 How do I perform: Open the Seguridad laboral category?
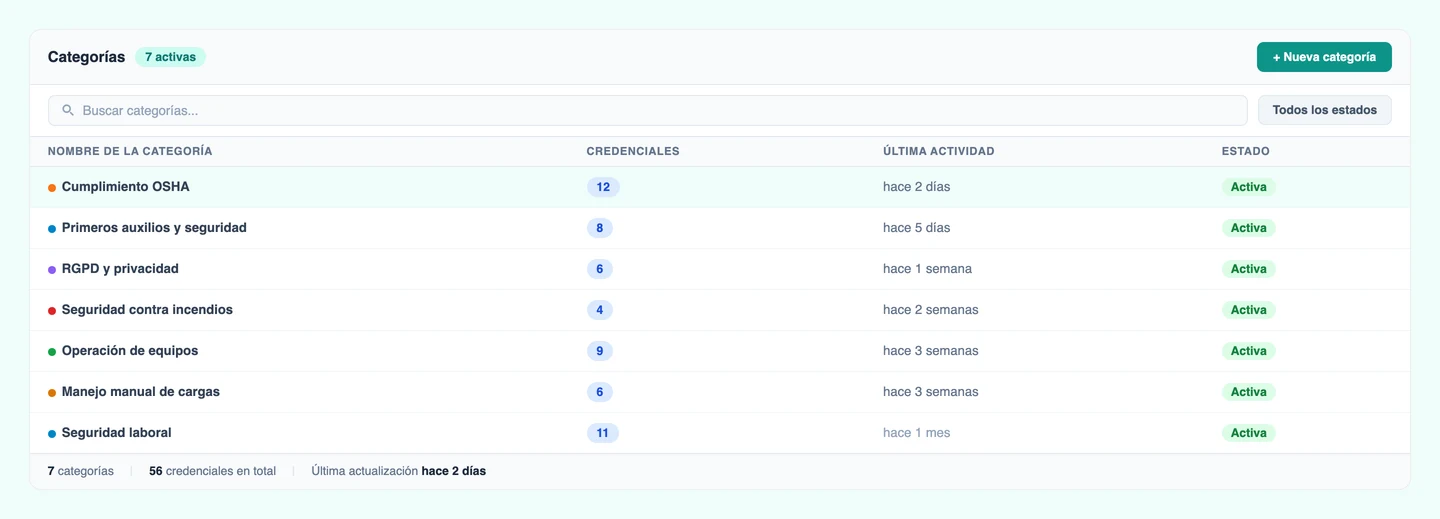(x=720, y=433)
